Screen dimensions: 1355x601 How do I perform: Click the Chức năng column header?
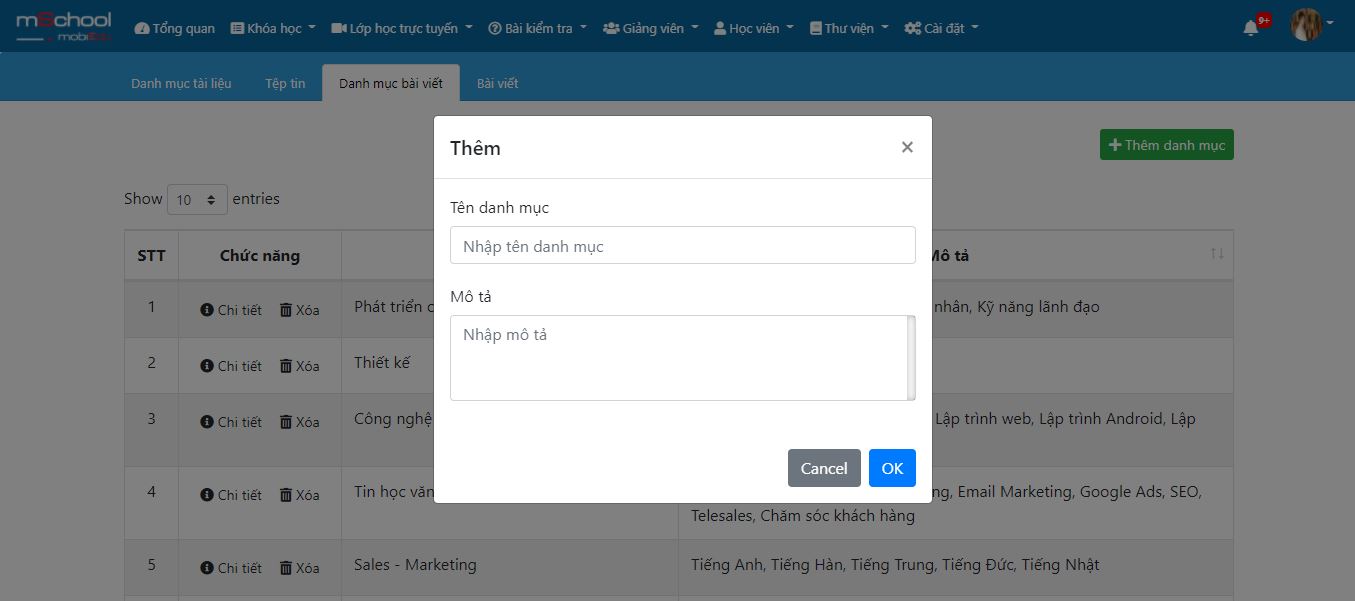[260, 255]
